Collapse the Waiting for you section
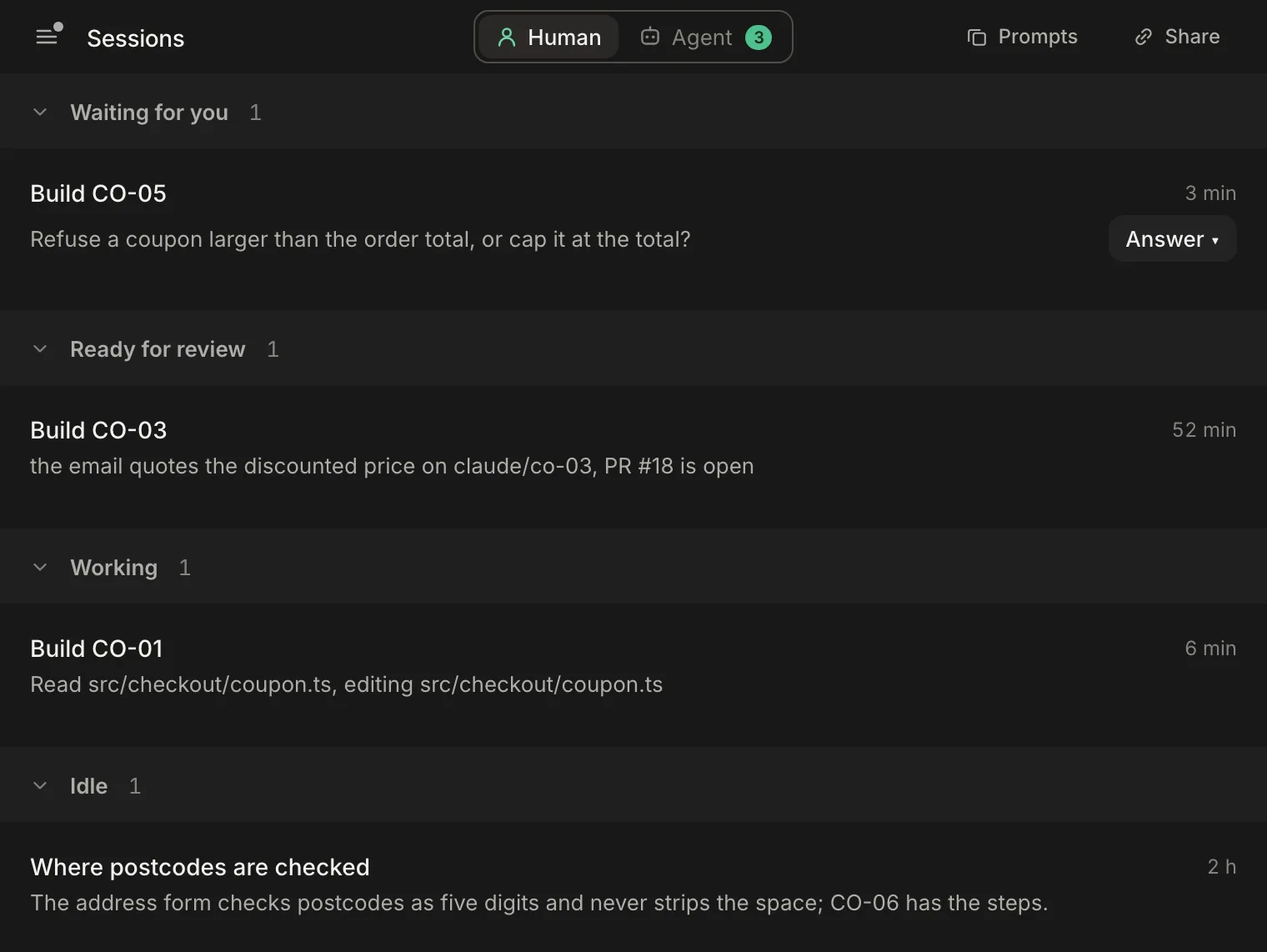The height and width of the screenshot is (952, 1267). click(40, 113)
